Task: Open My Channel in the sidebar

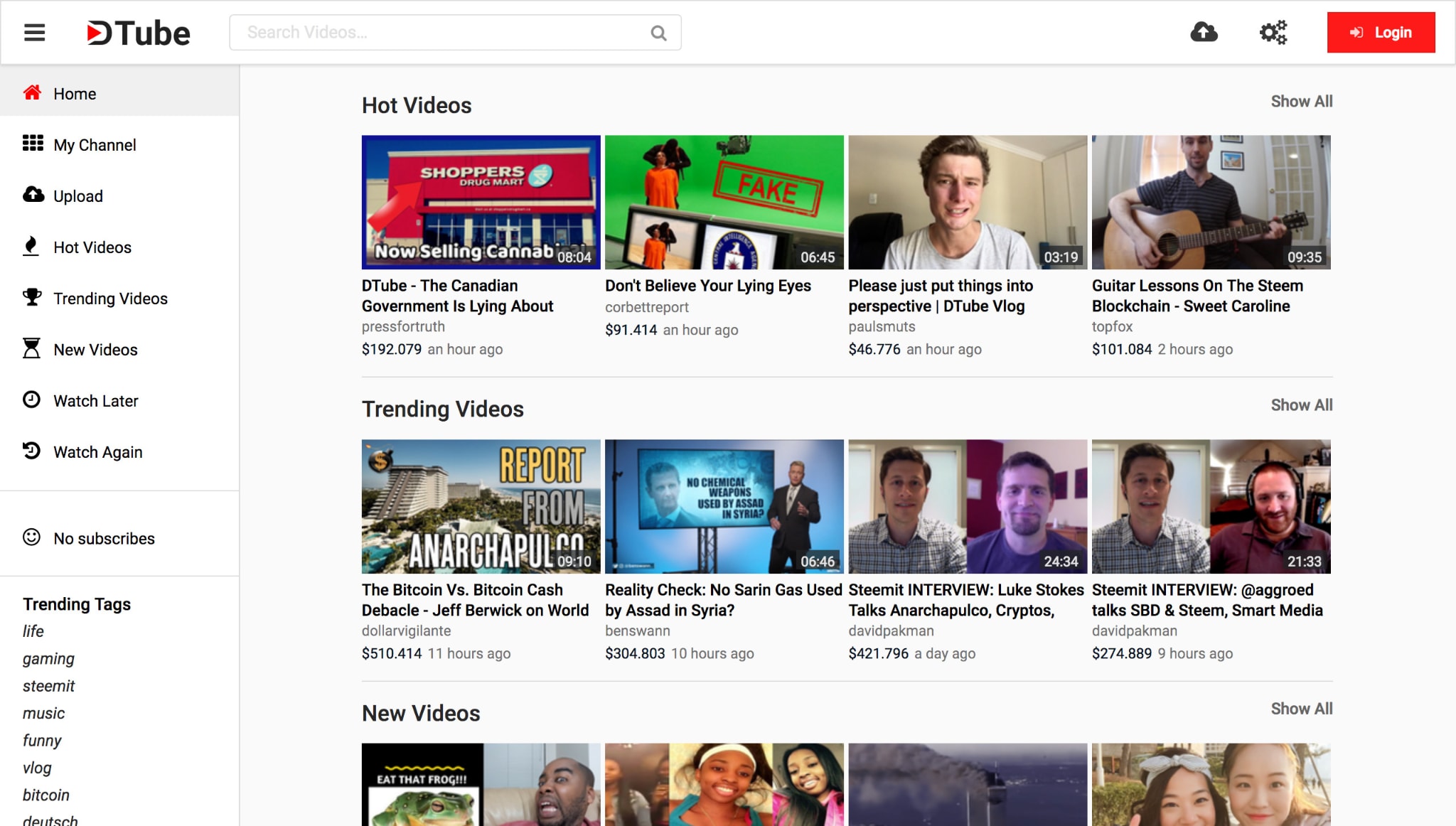Action: pyautogui.click(x=119, y=144)
